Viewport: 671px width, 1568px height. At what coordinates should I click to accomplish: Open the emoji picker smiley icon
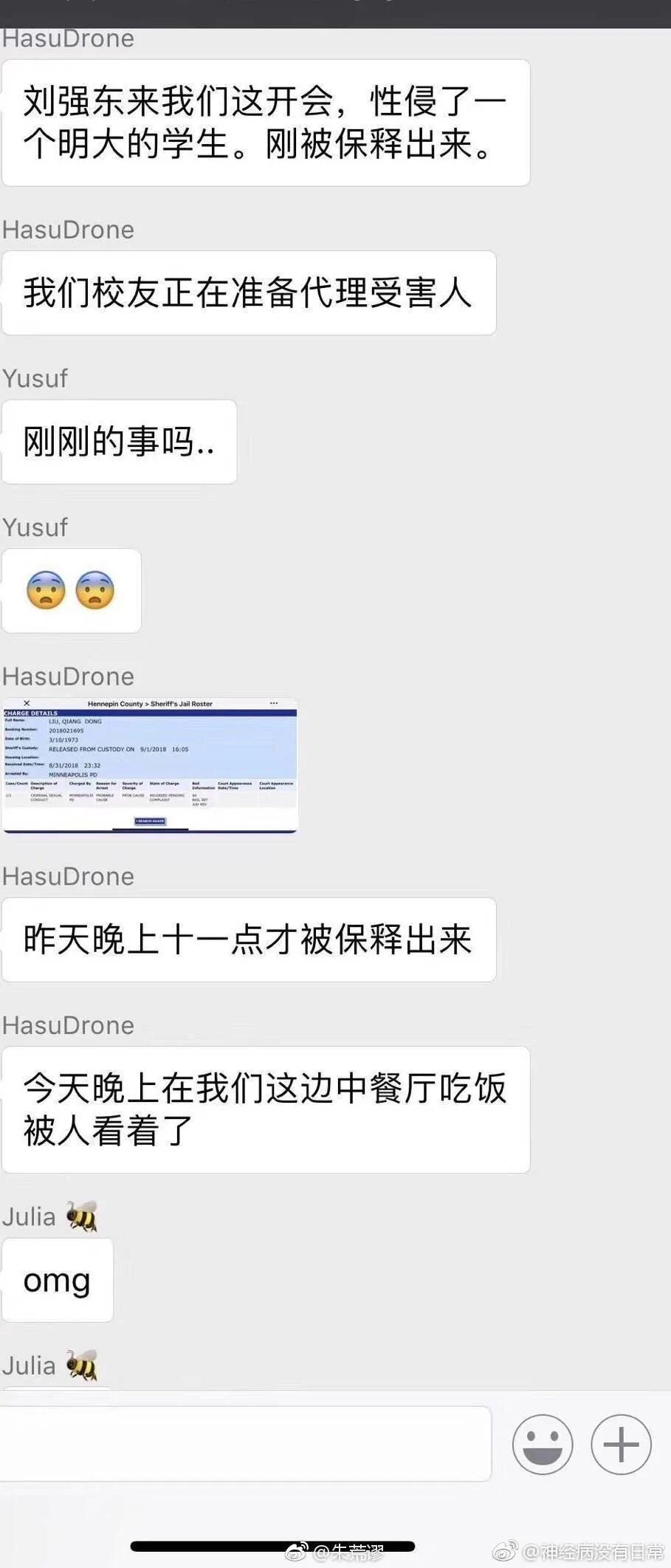543,1444
